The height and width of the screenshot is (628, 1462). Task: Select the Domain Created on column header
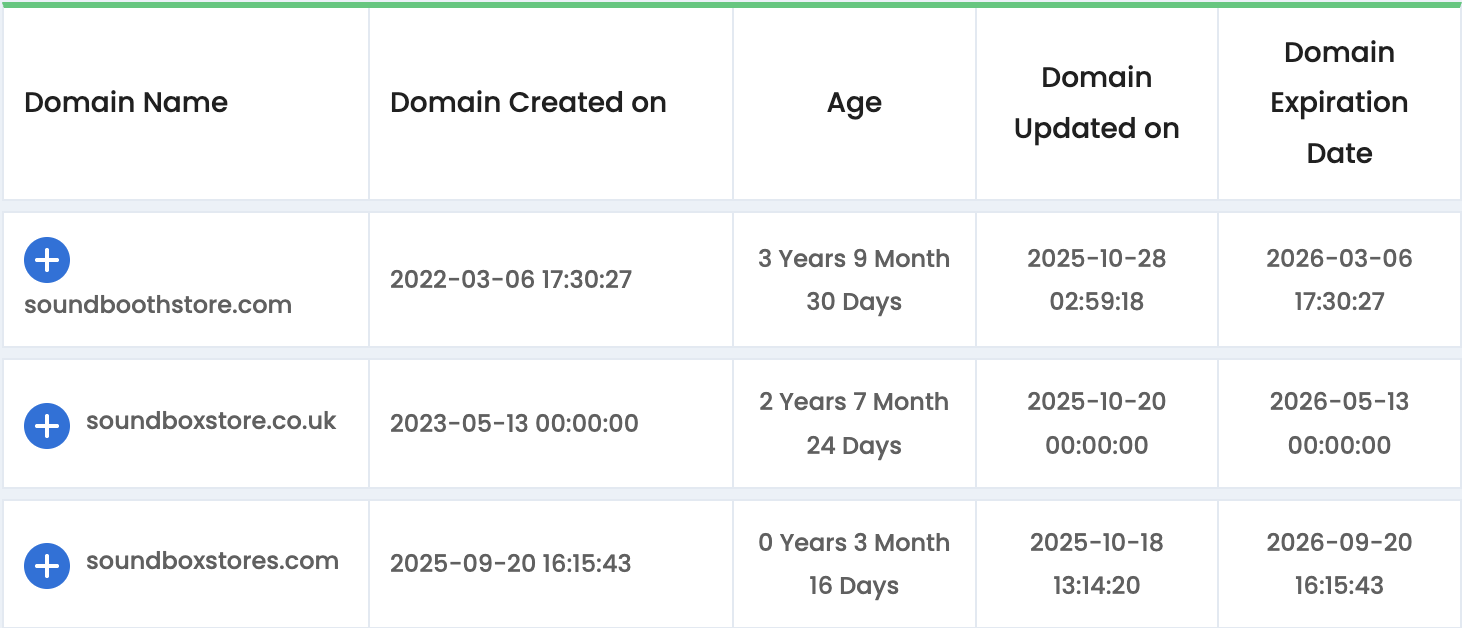point(528,102)
